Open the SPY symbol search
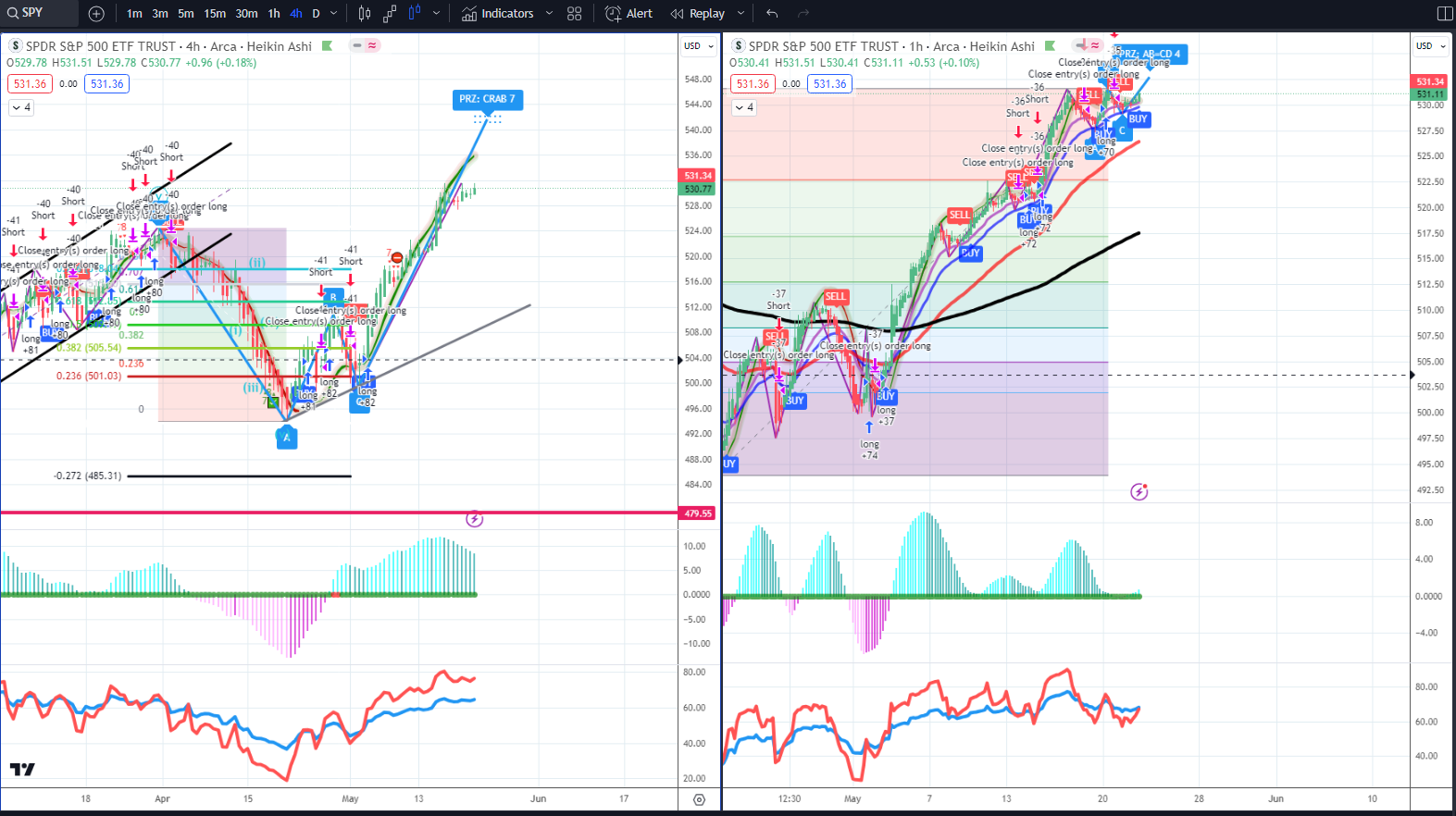 pos(39,13)
